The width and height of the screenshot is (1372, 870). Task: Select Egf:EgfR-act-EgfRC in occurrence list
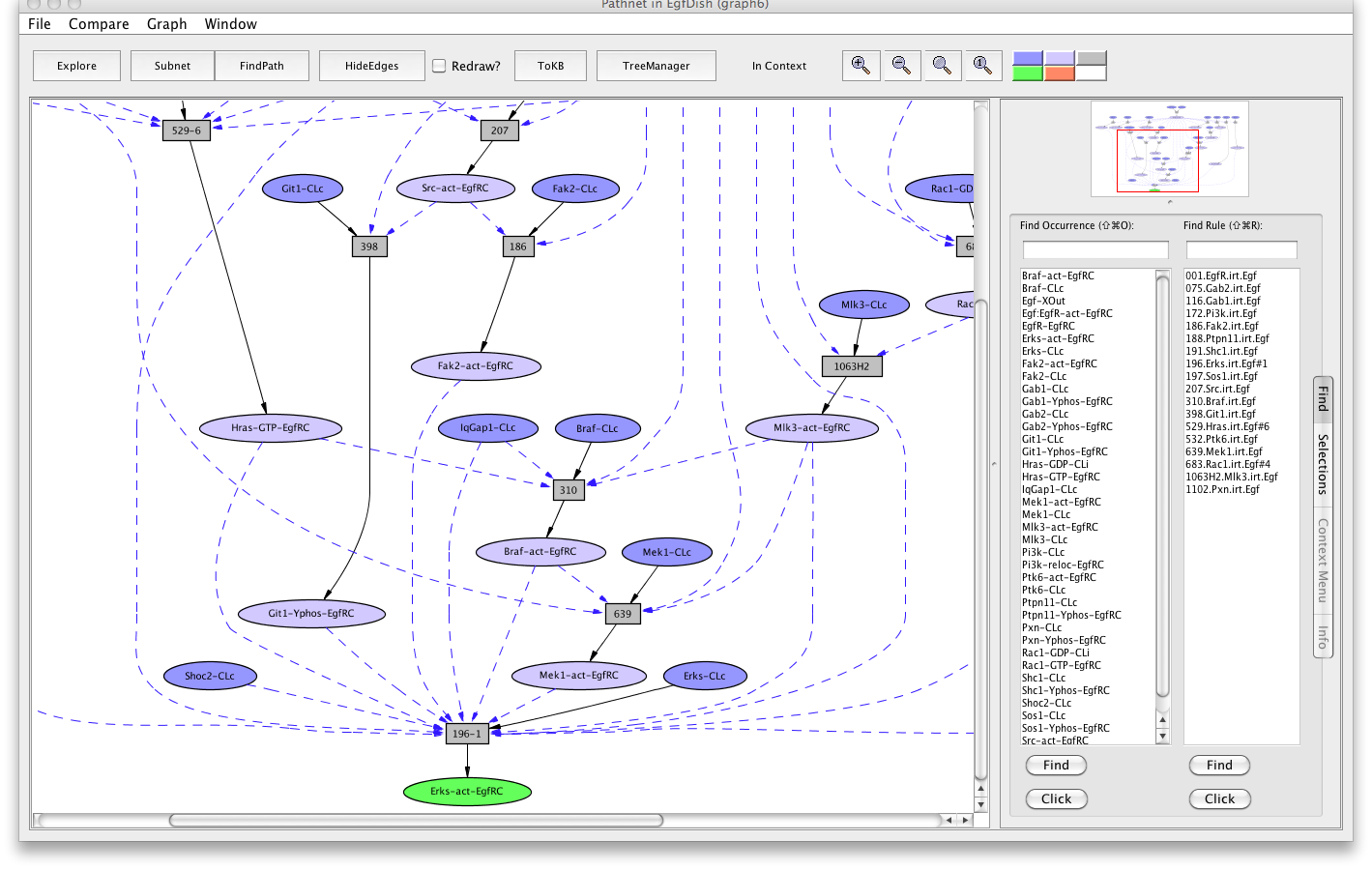(1067, 313)
